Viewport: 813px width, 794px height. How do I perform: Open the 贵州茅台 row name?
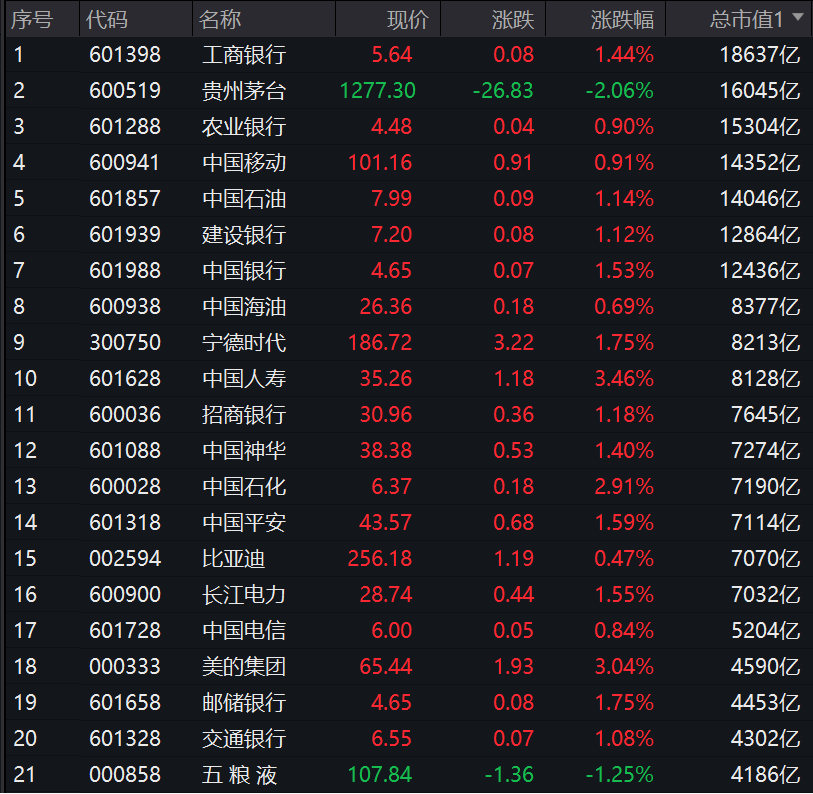click(244, 91)
